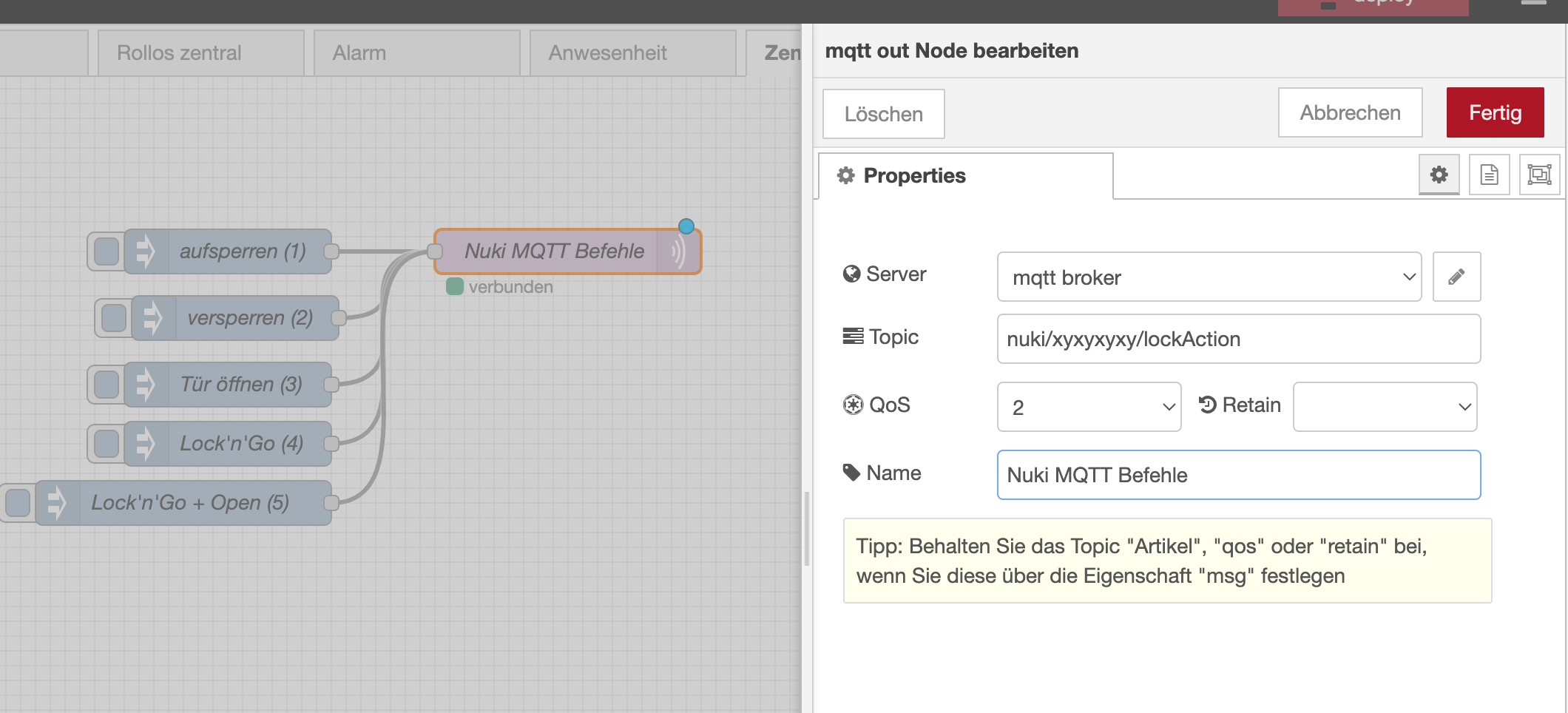This screenshot has height=713, width=1568.
Task: Trigger the Lock'n'Go (4) inject button
Action: pos(107,444)
